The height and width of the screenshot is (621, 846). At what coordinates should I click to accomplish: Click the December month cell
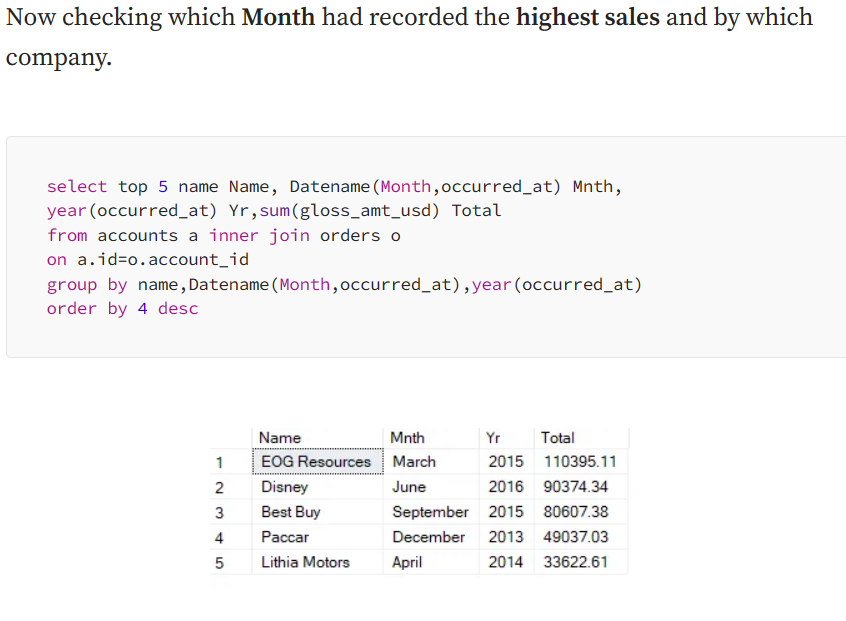[x=431, y=537]
